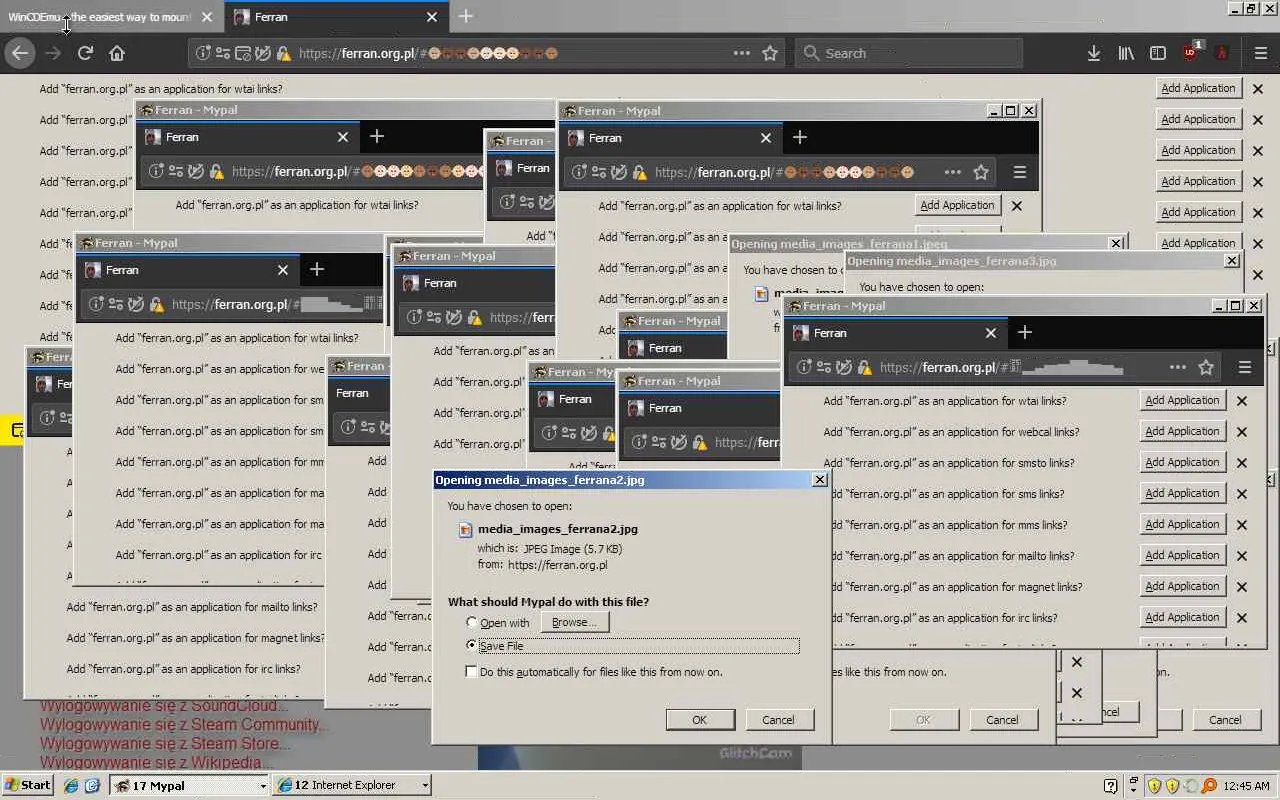The width and height of the screenshot is (1280, 800).
Task: Open the uBlock Origin extension icon
Action: tap(1191, 52)
